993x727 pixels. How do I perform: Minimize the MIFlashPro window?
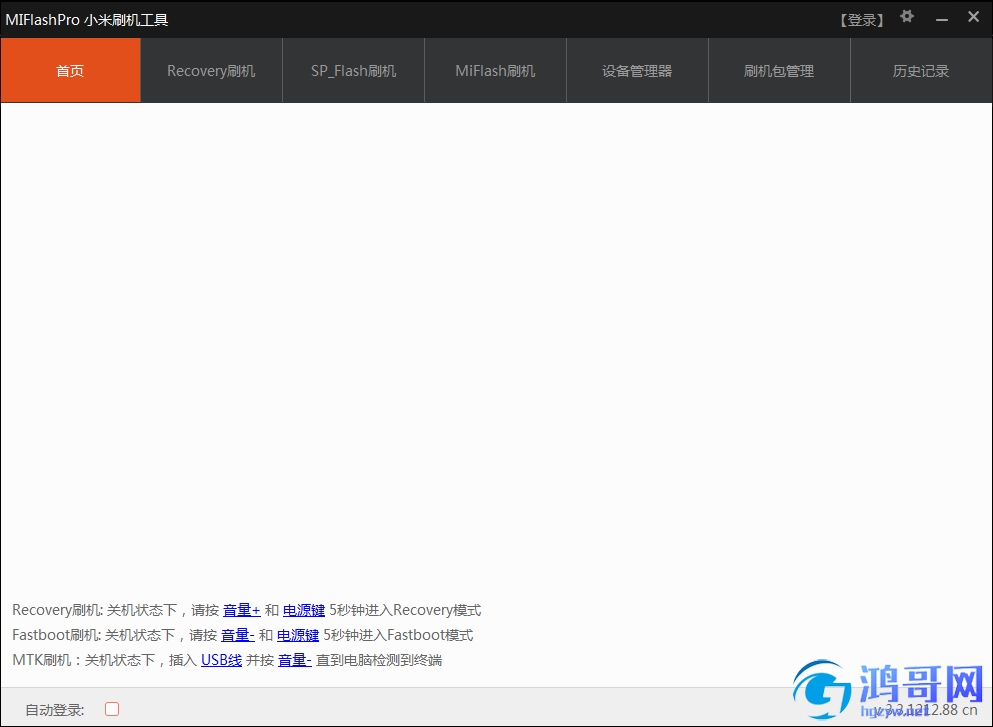942,20
